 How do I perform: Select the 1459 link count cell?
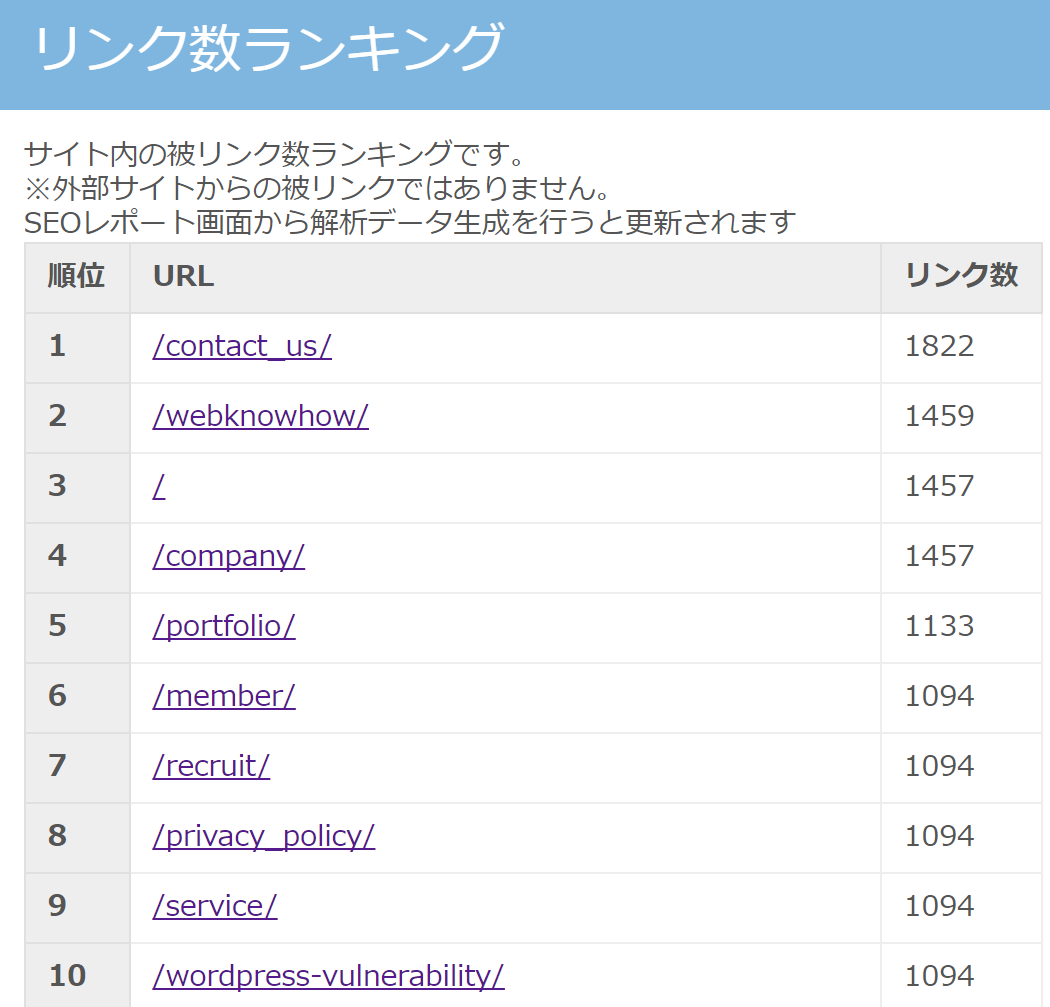coord(938,416)
